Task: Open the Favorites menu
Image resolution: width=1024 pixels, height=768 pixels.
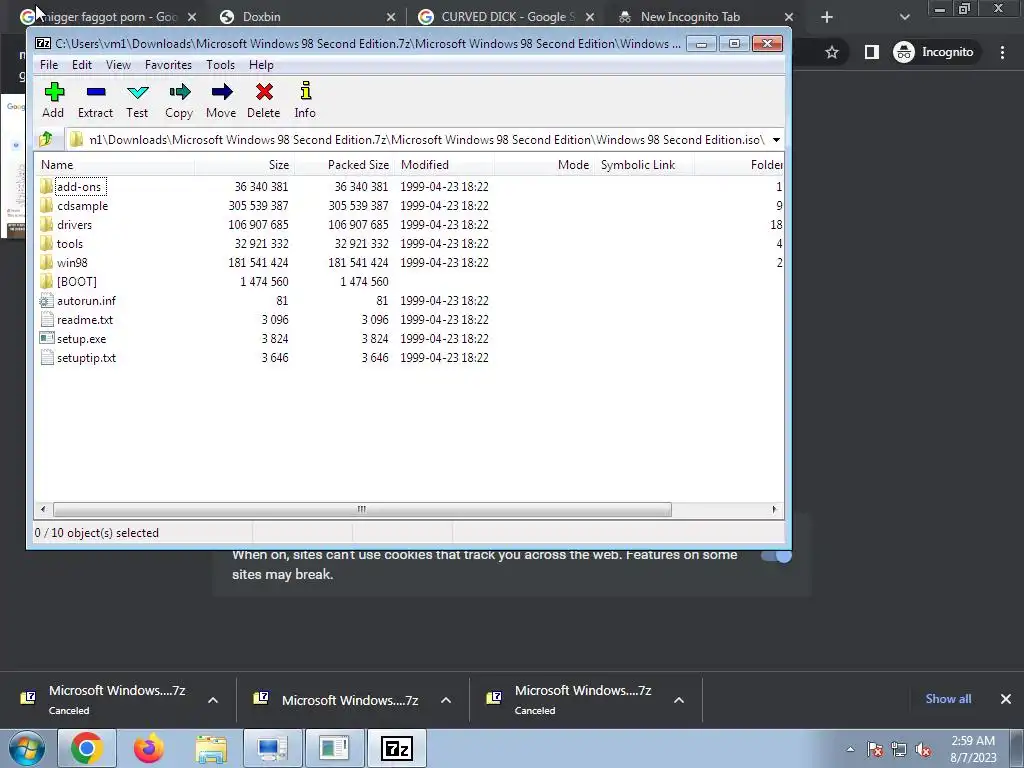Action: (x=168, y=65)
